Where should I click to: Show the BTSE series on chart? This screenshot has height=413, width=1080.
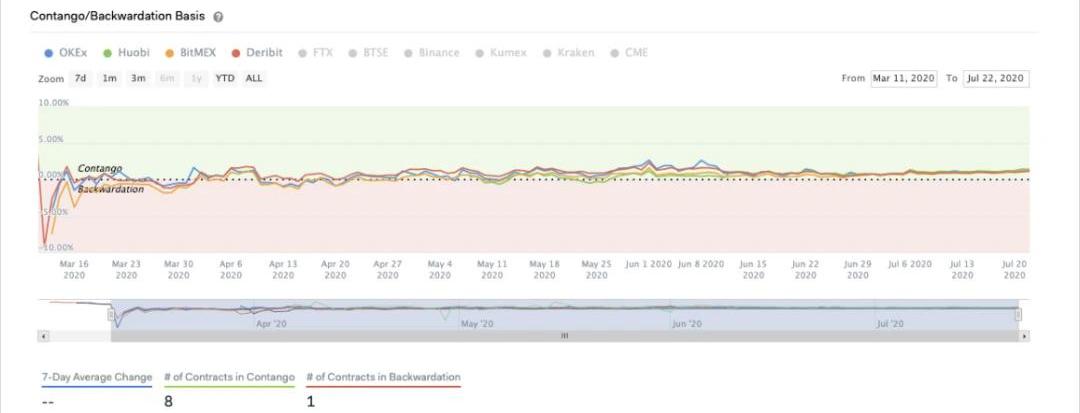pos(372,52)
